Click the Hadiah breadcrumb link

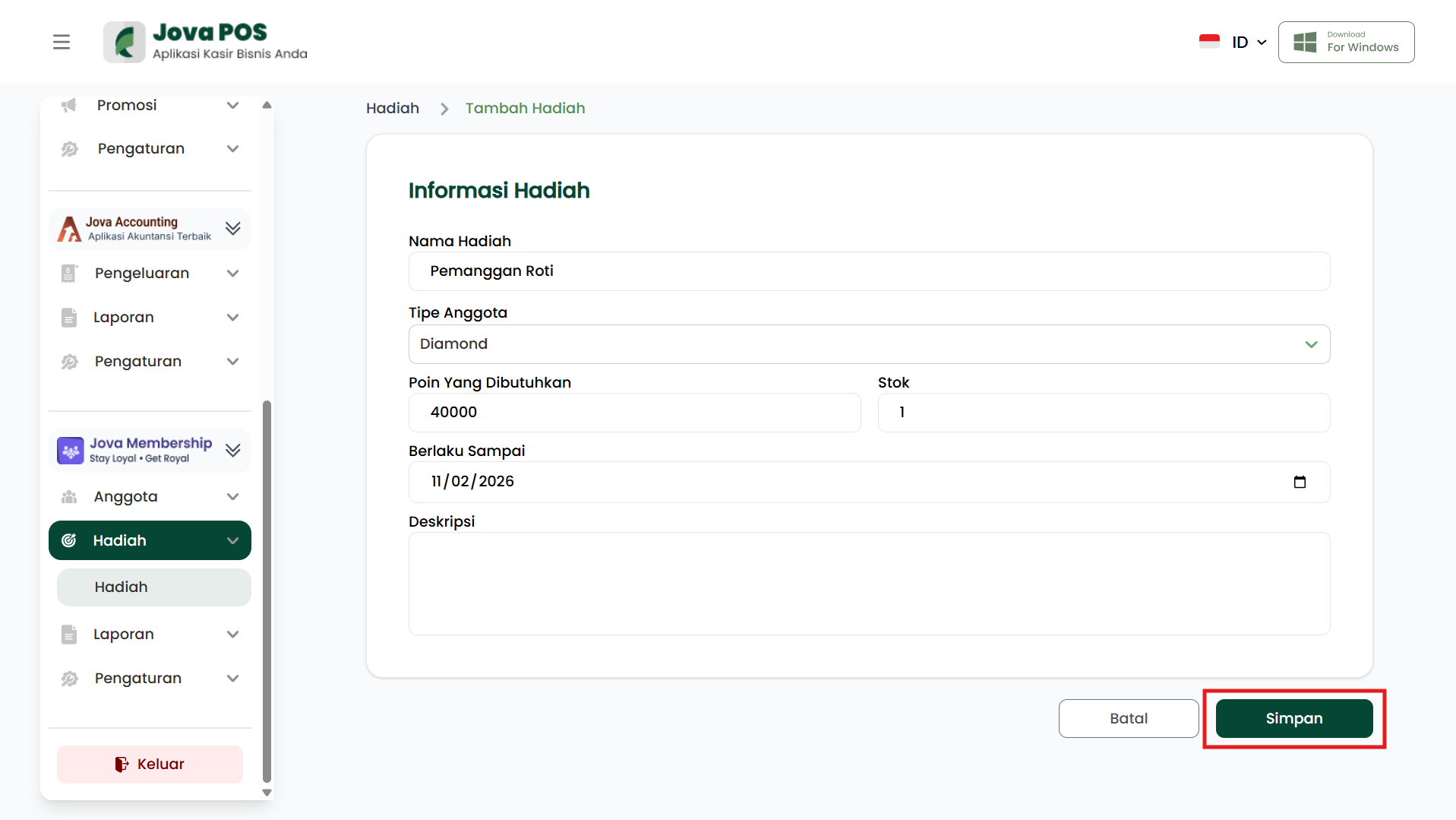click(392, 109)
